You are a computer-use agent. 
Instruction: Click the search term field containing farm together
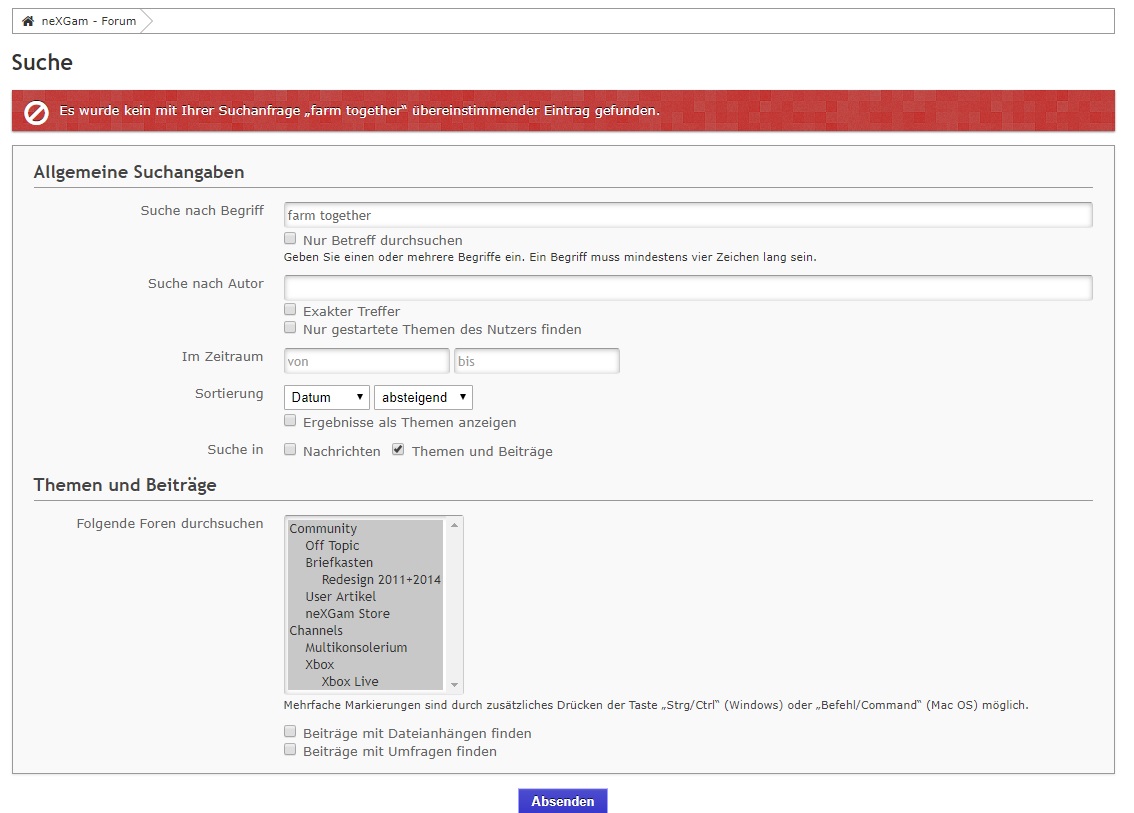[x=688, y=215]
